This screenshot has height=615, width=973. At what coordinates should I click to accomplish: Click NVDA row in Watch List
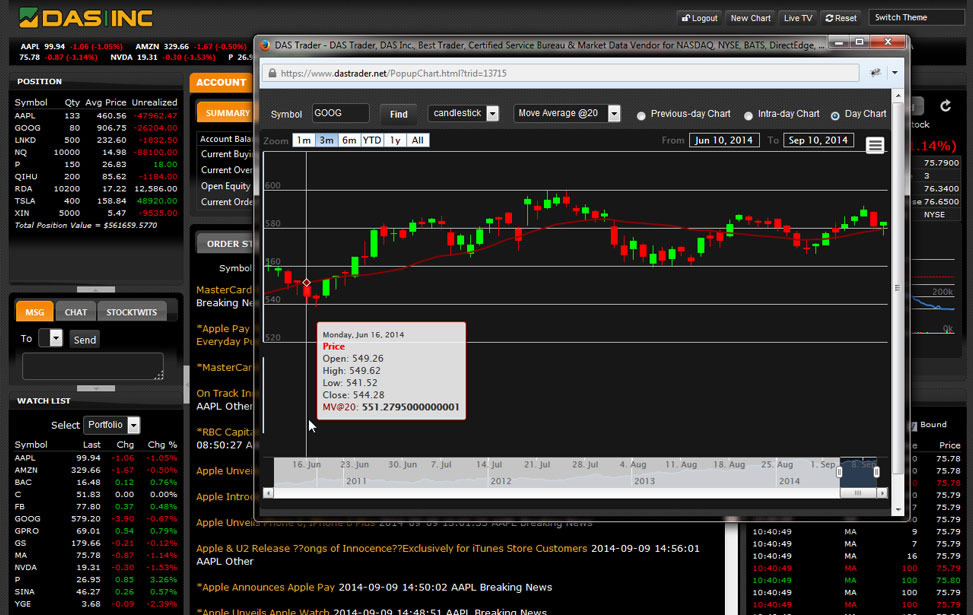pyautogui.click(x=96, y=567)
